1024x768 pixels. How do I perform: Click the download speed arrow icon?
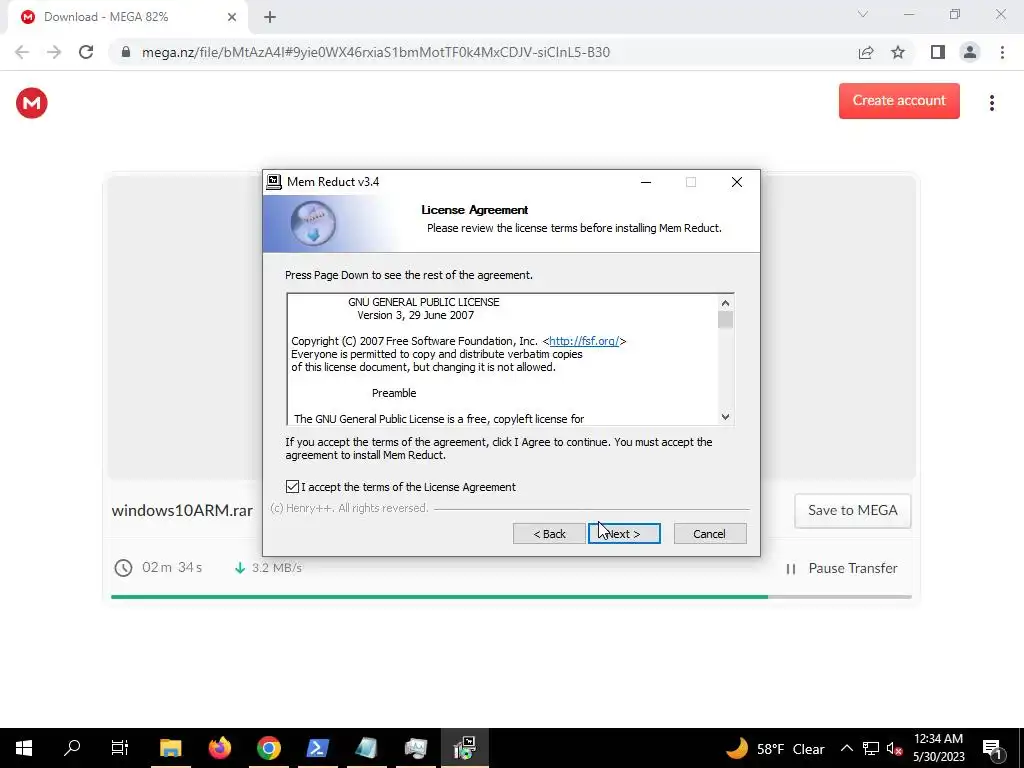[x=240, y=568]
